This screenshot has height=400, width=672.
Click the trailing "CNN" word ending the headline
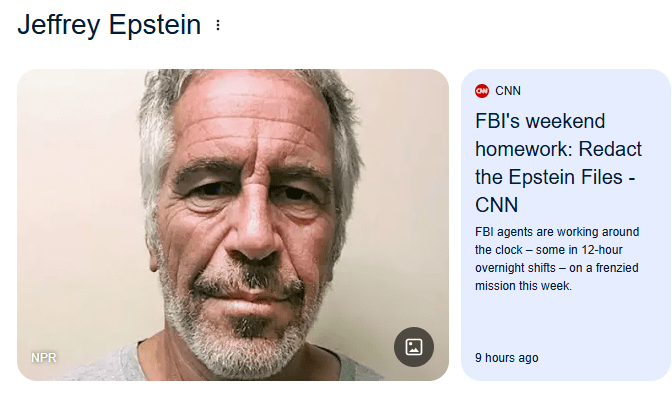click(496, 205)
